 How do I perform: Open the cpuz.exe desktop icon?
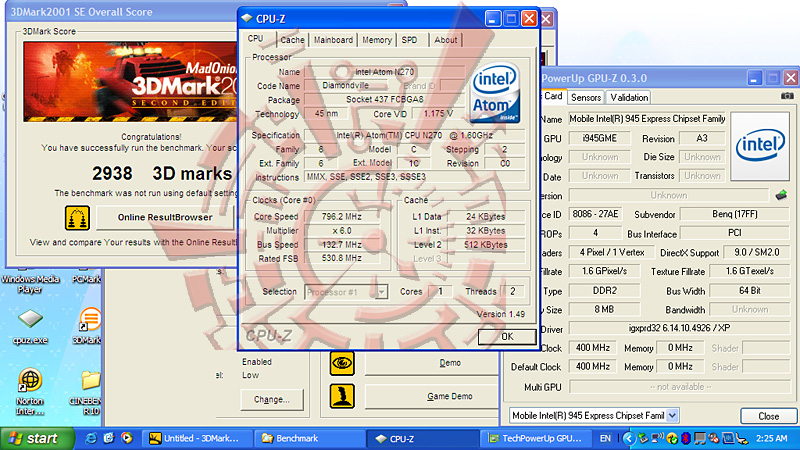30,326
